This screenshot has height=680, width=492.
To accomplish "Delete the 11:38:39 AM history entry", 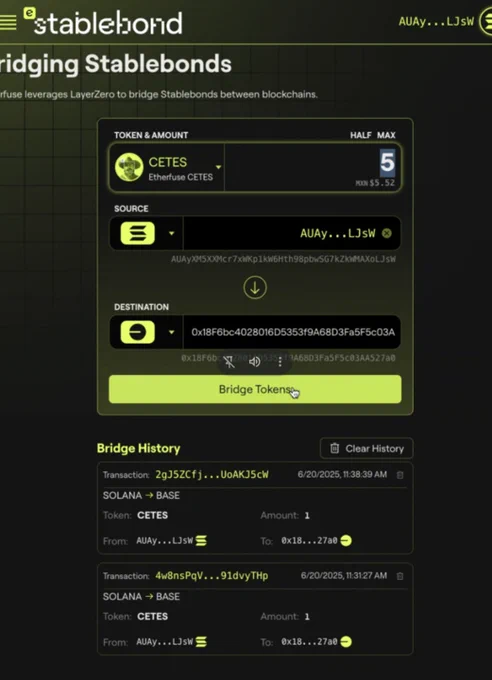I will pyautogui.click(x=400, y=475).
